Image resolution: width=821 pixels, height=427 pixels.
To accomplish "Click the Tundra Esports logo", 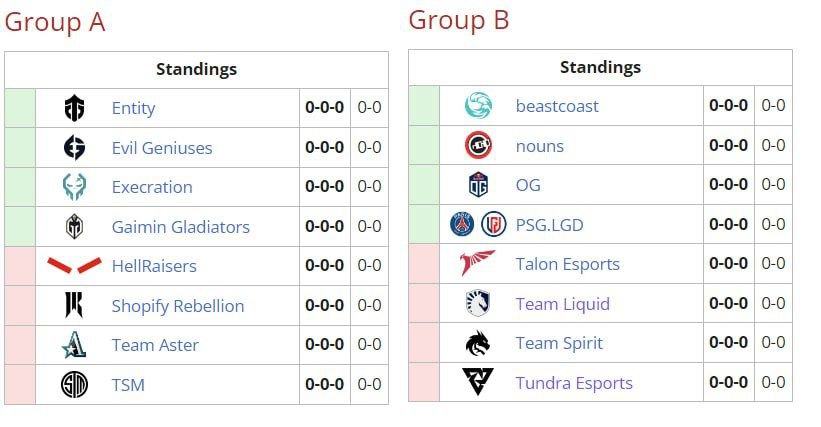I will pyautogui.click(x=479, y=383).
